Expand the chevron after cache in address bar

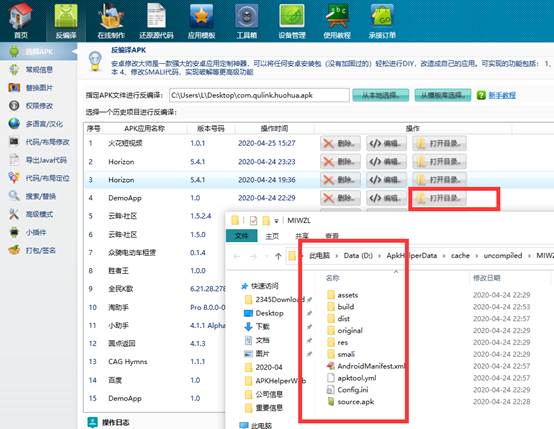tap(477, 255)
